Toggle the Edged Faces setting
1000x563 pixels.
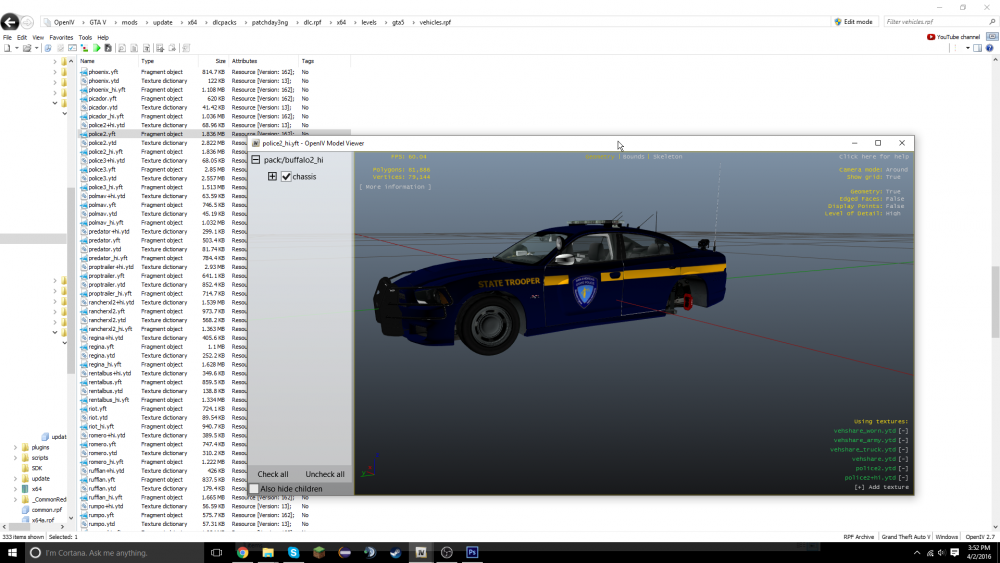870,199
